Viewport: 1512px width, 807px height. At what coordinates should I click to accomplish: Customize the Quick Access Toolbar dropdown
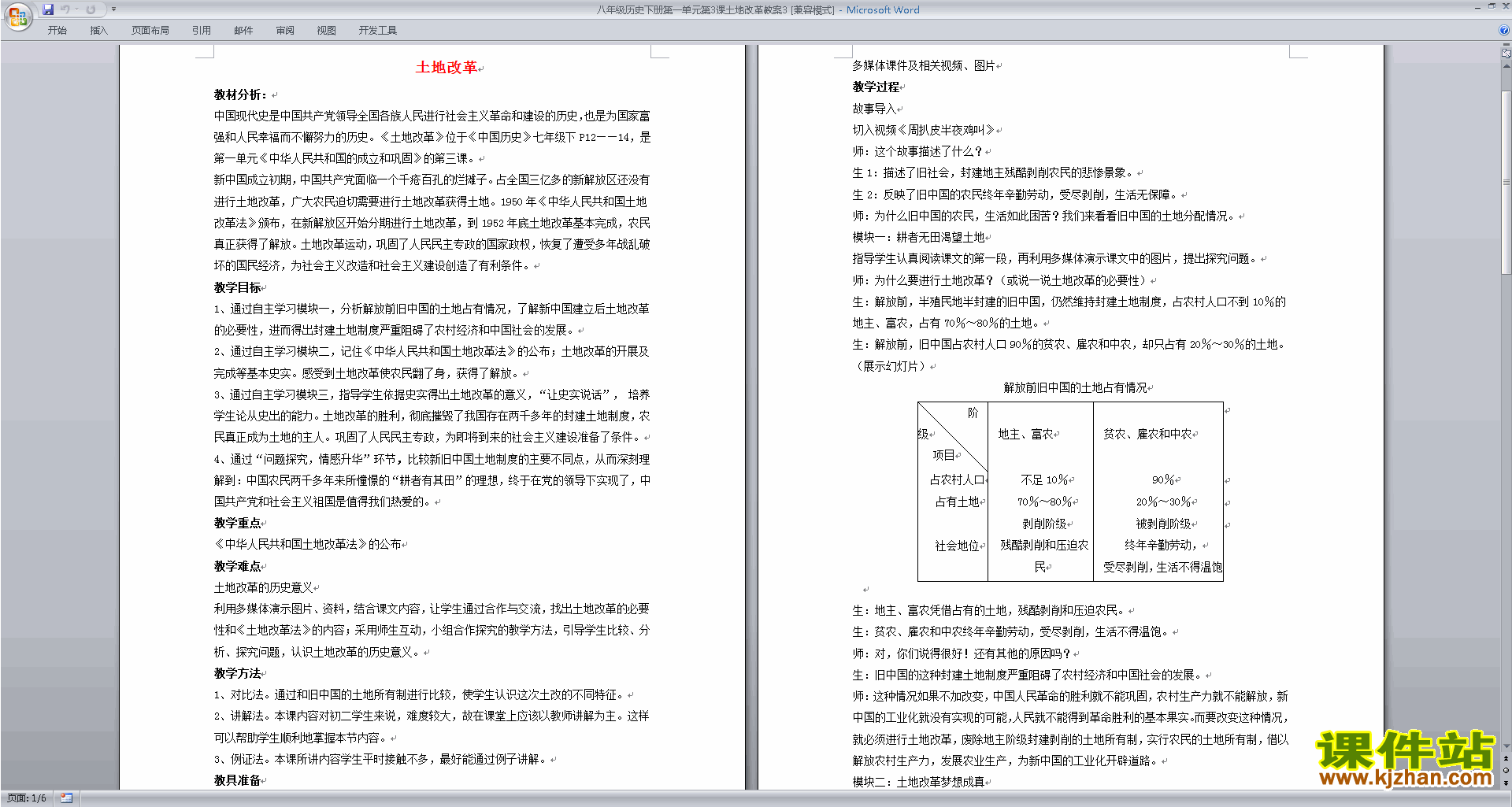coord(113,9)
